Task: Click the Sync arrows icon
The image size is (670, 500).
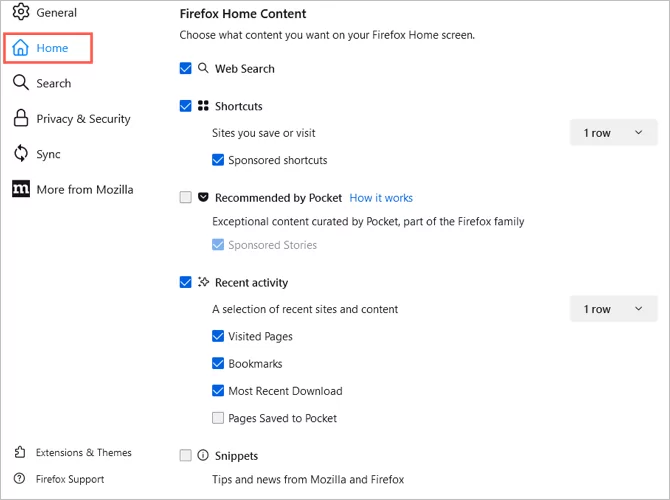Action: point(20,154)
